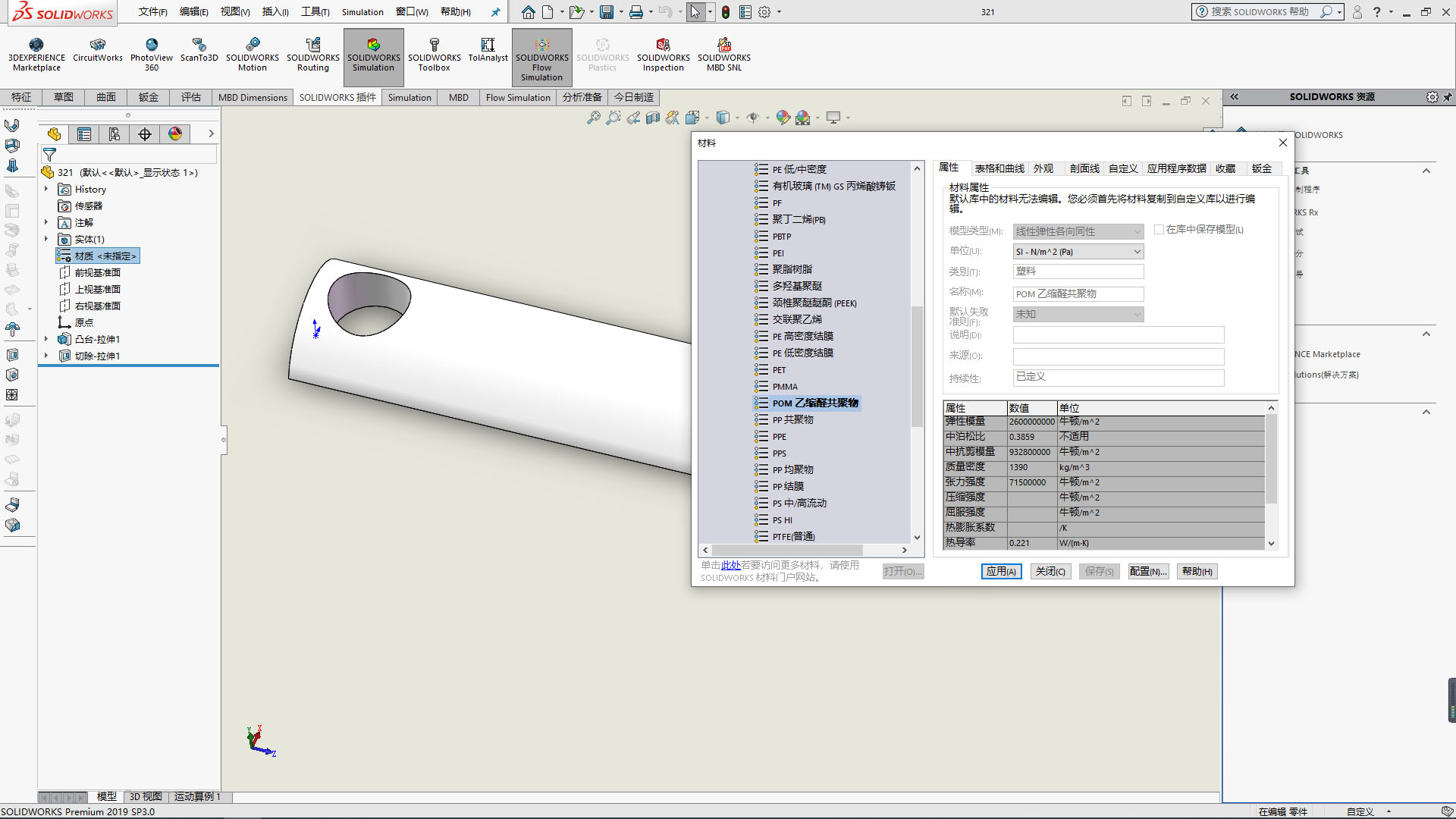Expand the History tree node

(46, 189)
